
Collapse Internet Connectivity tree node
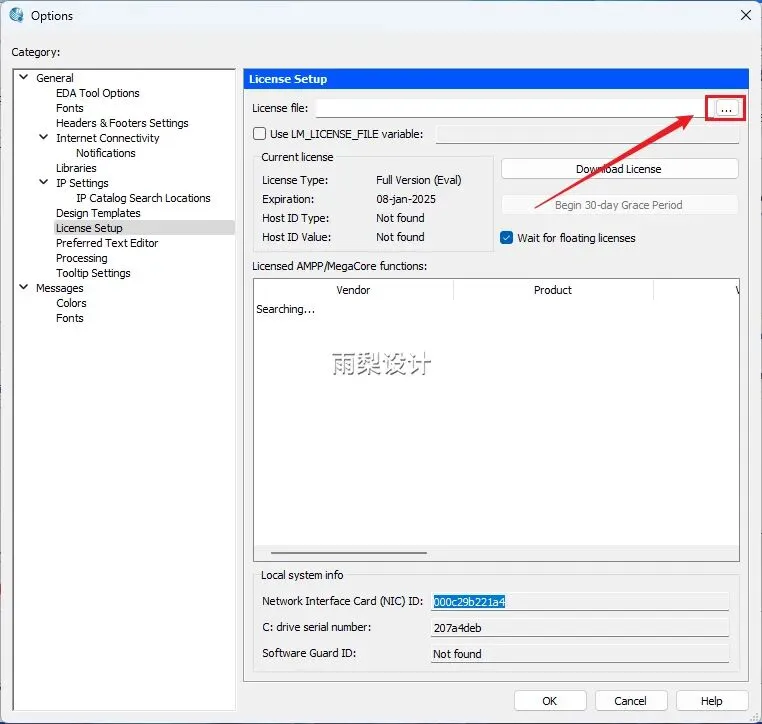click(43, 138)
